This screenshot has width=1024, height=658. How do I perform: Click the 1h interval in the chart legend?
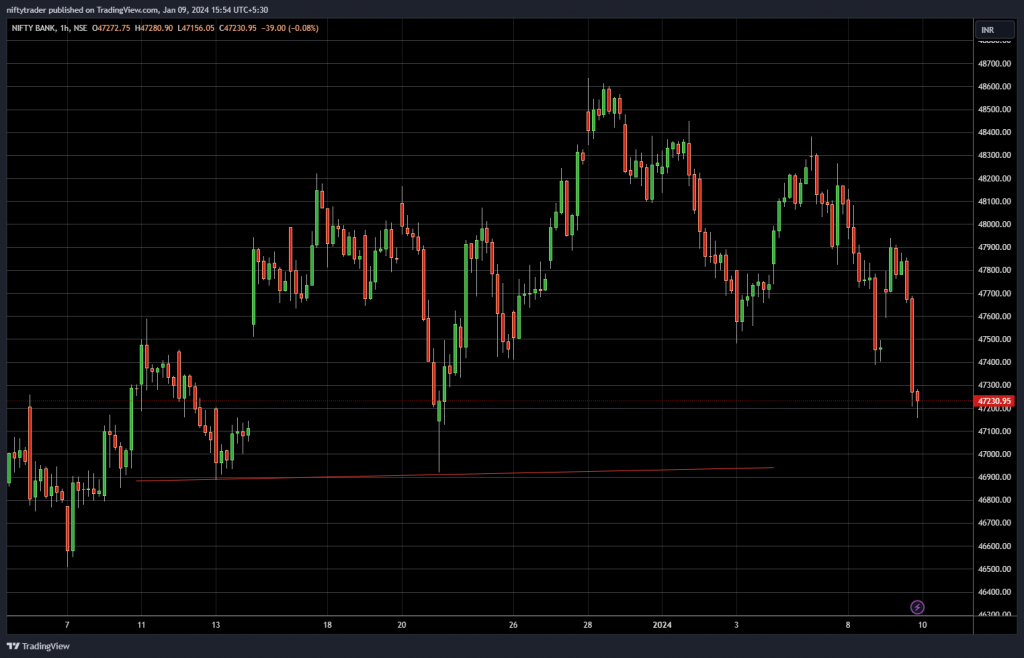(65, 29)
